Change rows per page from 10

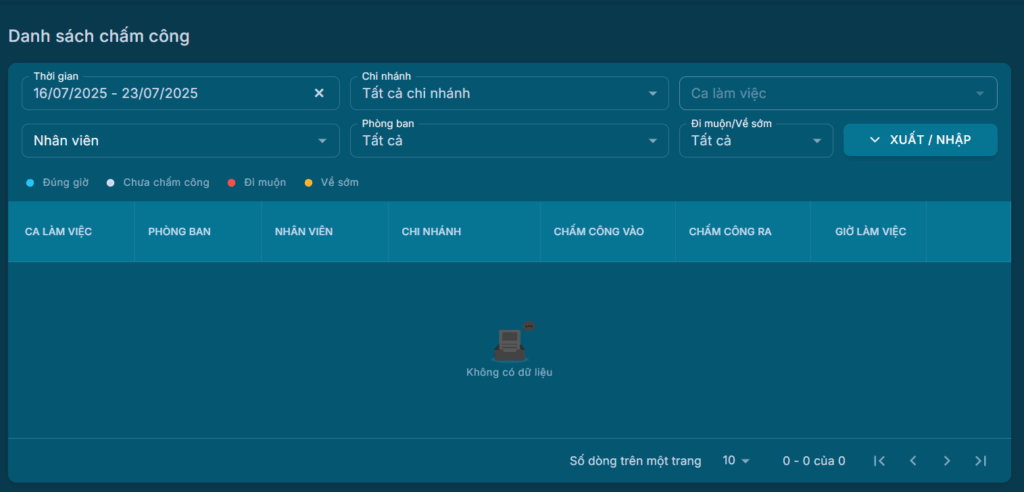736,461
